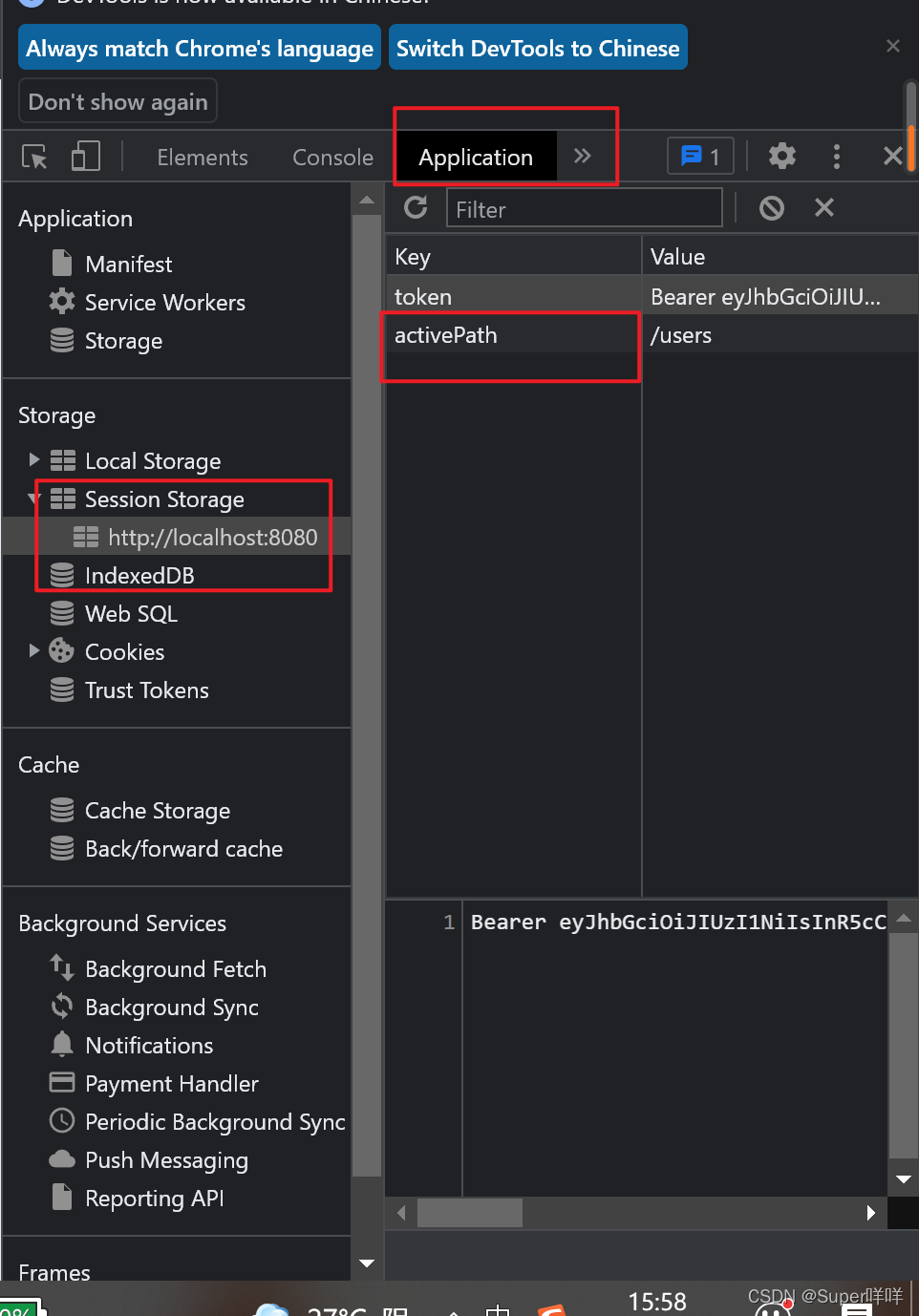The image size is (919, 1316).
Task: Click Always match Chrome's language
Action: point(200,48)
